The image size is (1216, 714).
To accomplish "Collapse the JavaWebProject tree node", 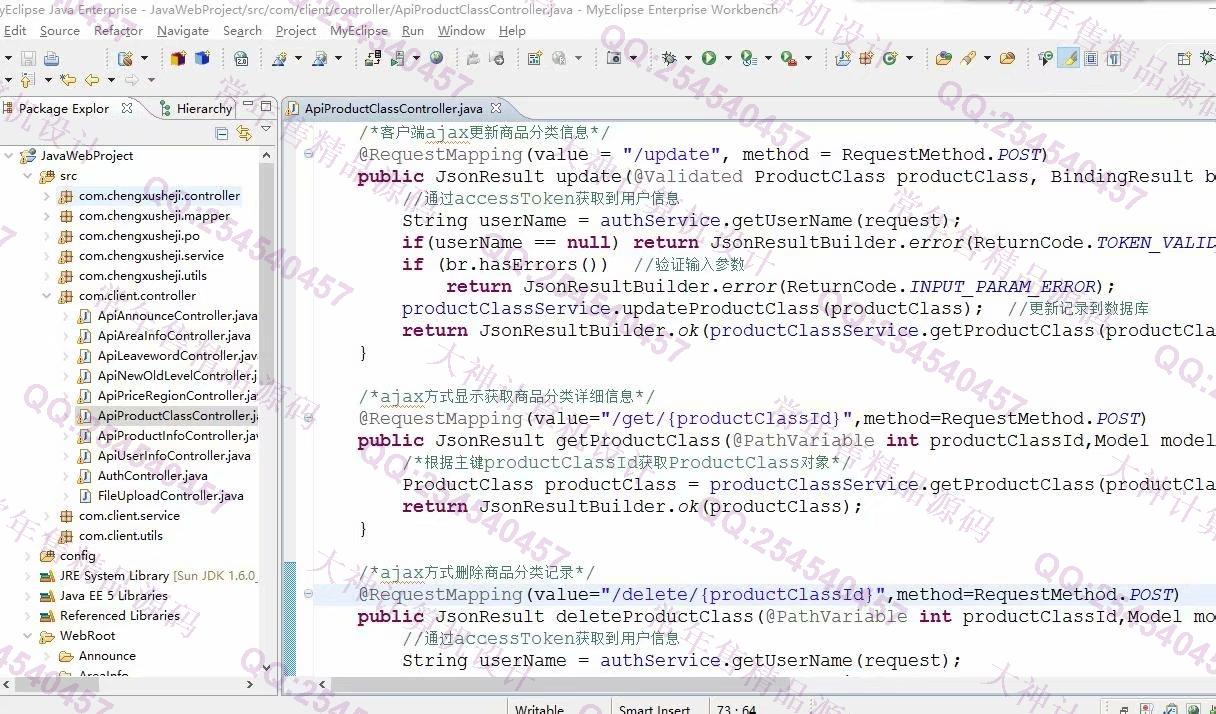I will (x=9, y=156).
